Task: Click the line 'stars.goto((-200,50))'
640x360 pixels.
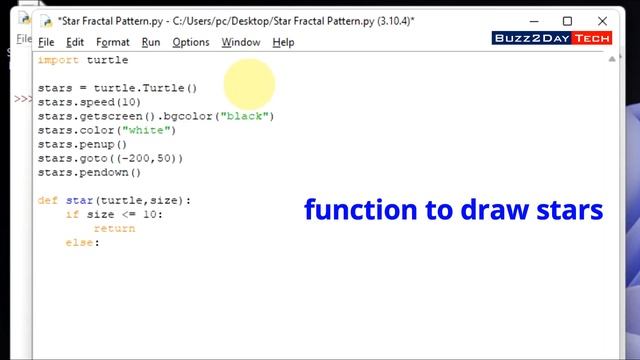Action: 111,158
